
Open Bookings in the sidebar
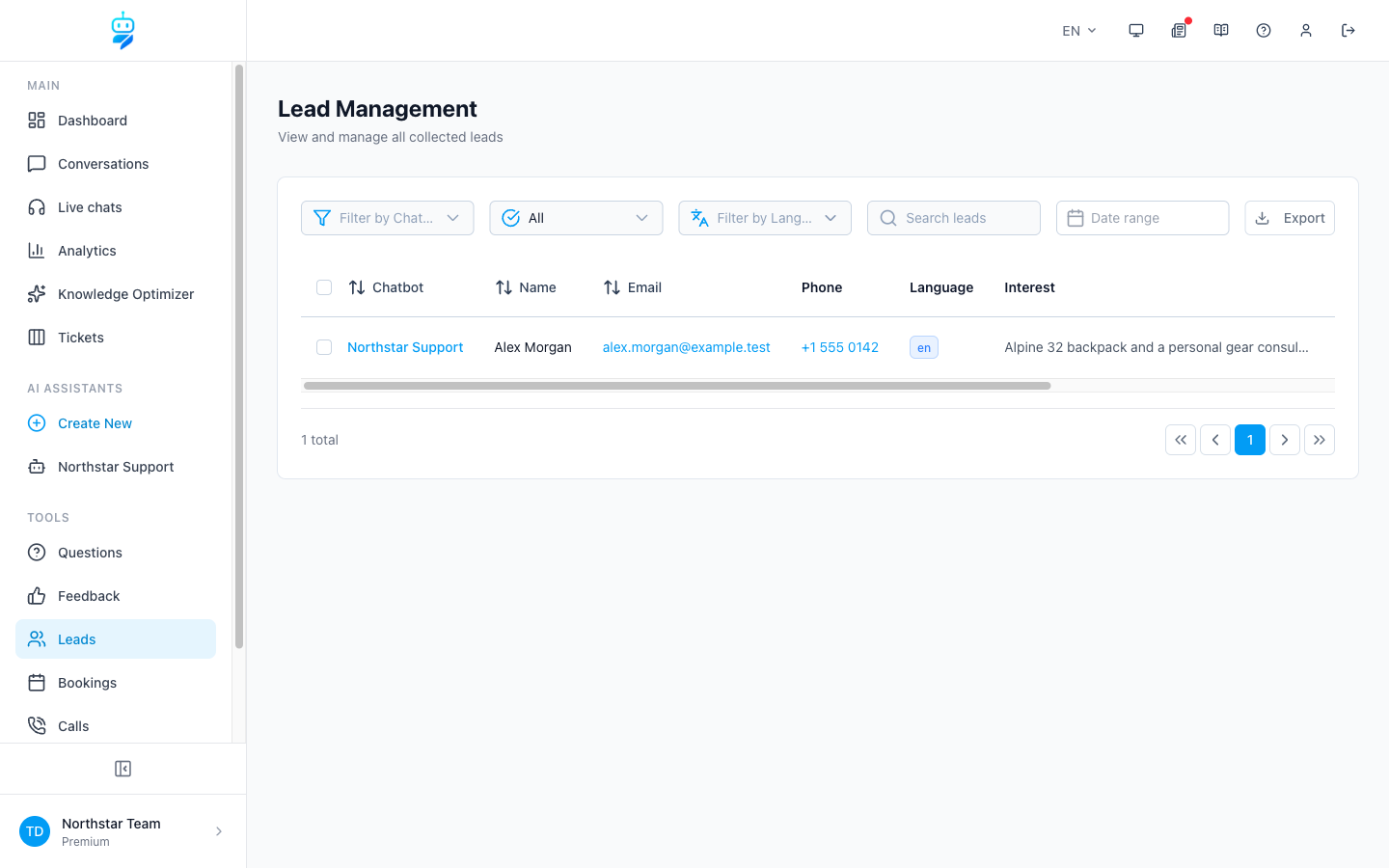pos(116,683)
